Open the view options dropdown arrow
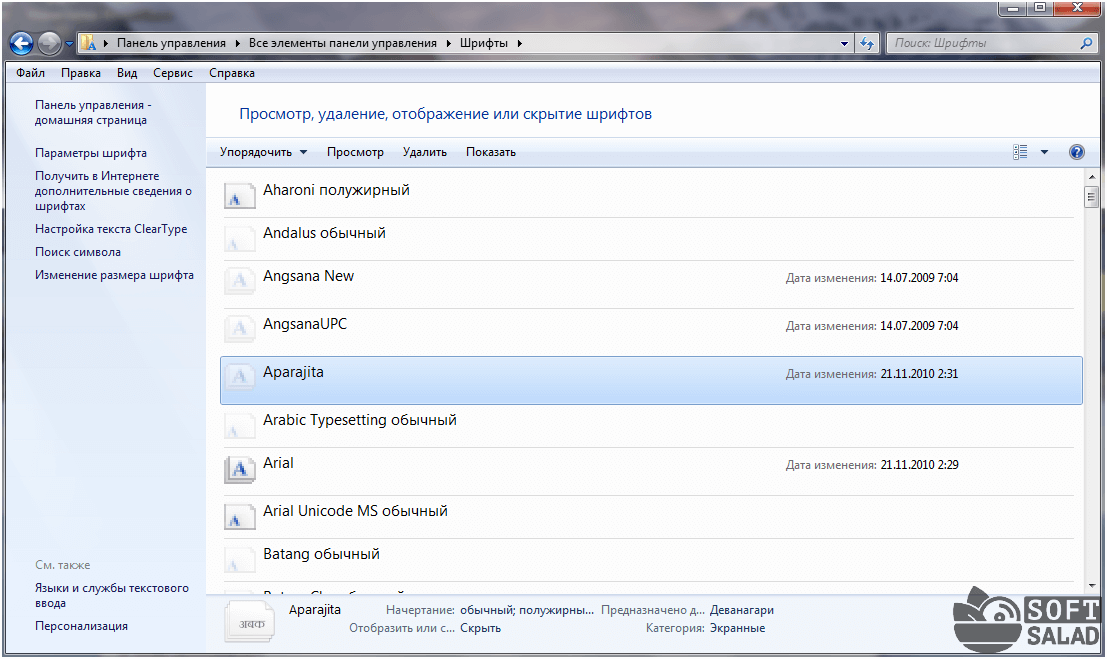Image resolution: width=1107 pixels, height=659 pixels. pos(1044,152)
